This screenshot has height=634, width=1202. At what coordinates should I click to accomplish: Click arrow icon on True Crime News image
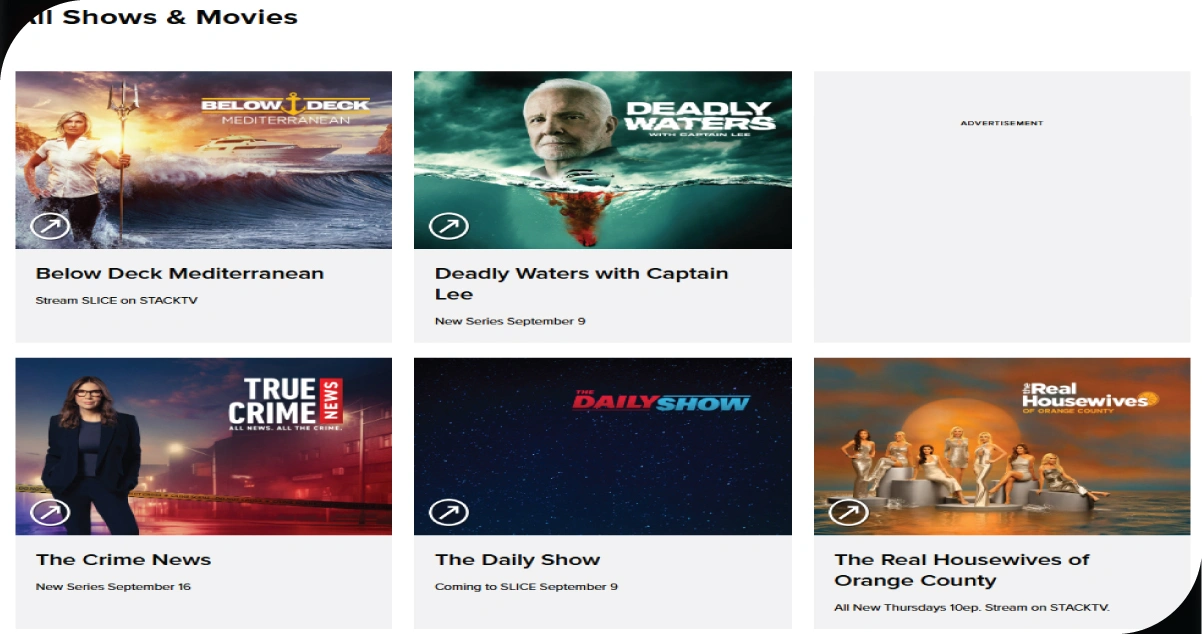[x=50, y=513]
